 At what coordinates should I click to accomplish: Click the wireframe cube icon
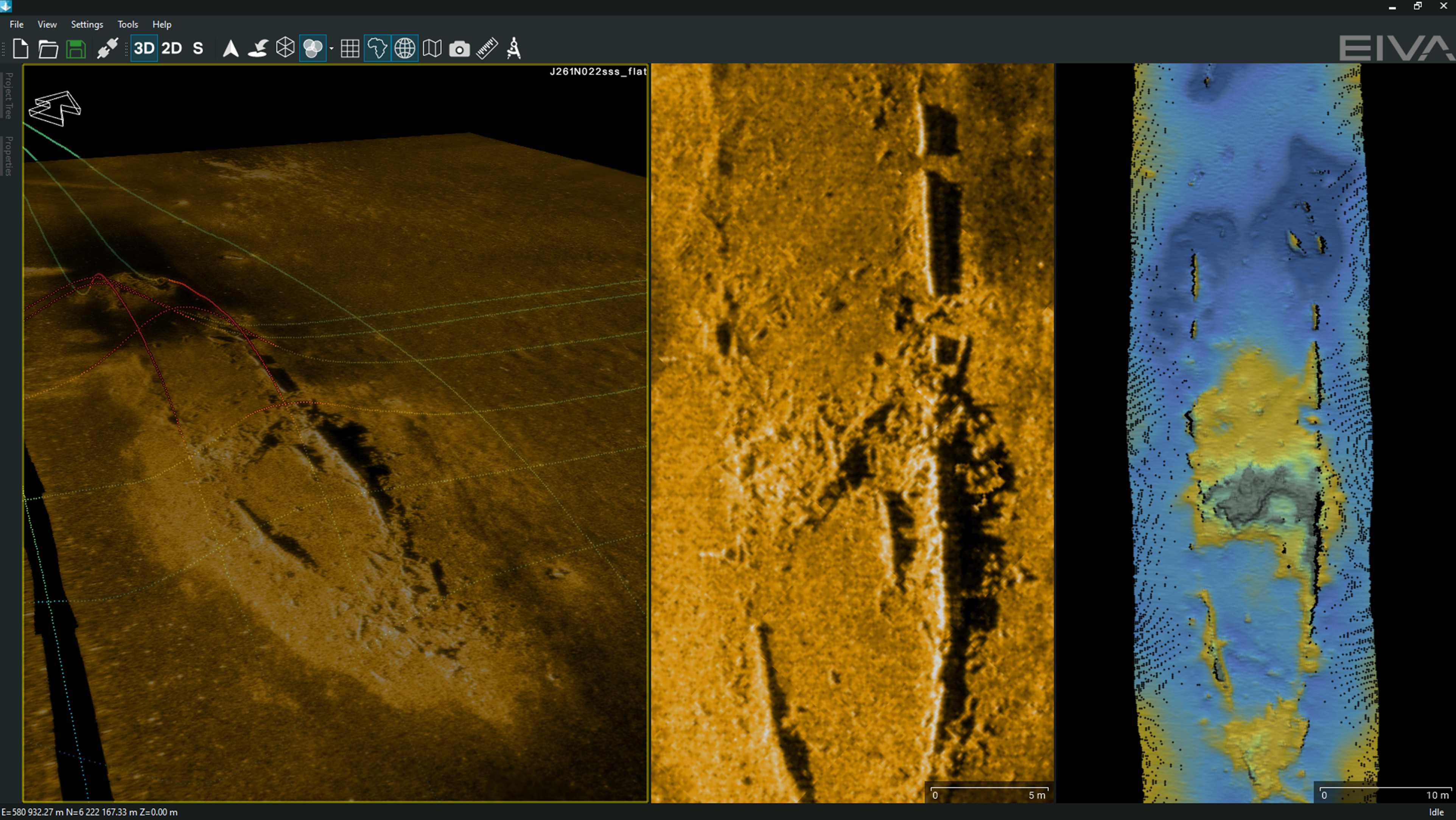click(285, 48)
